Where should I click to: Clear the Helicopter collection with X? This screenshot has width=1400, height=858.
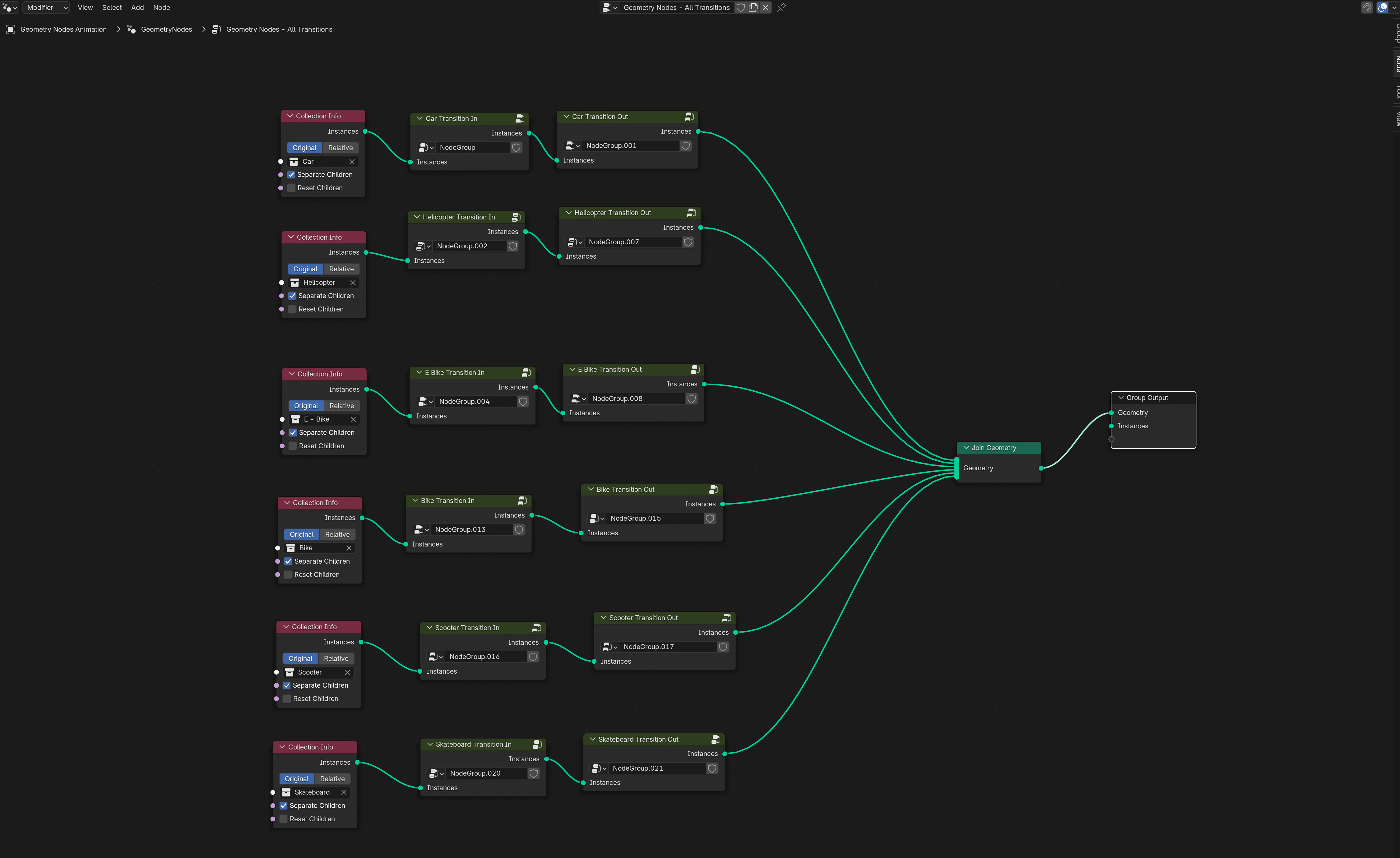[x=353, y=283]
